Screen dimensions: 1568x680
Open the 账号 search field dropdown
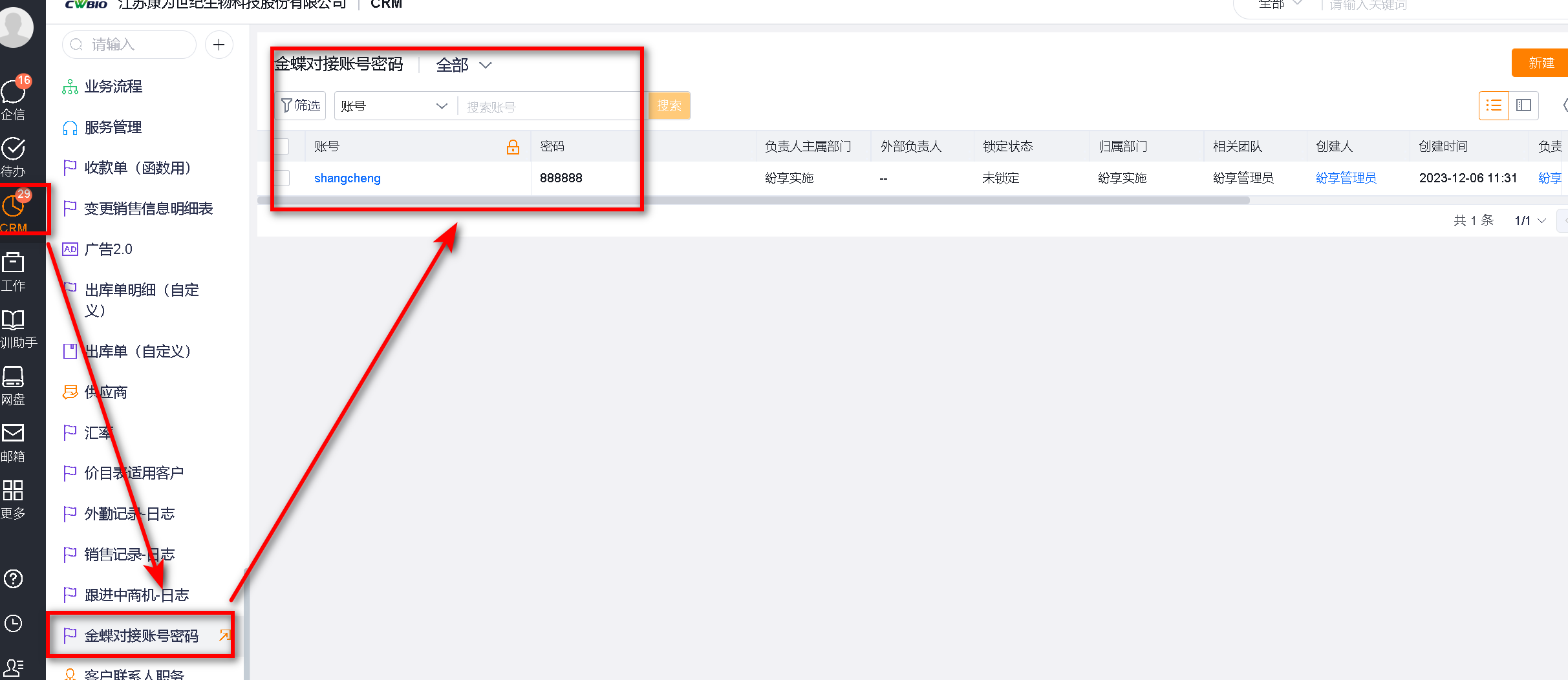tap(394, 106)
